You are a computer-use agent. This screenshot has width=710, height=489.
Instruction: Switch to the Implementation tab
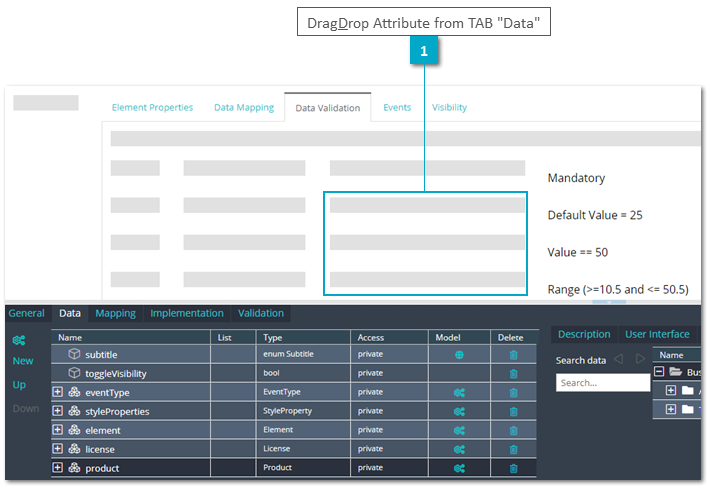click(187, 313)
